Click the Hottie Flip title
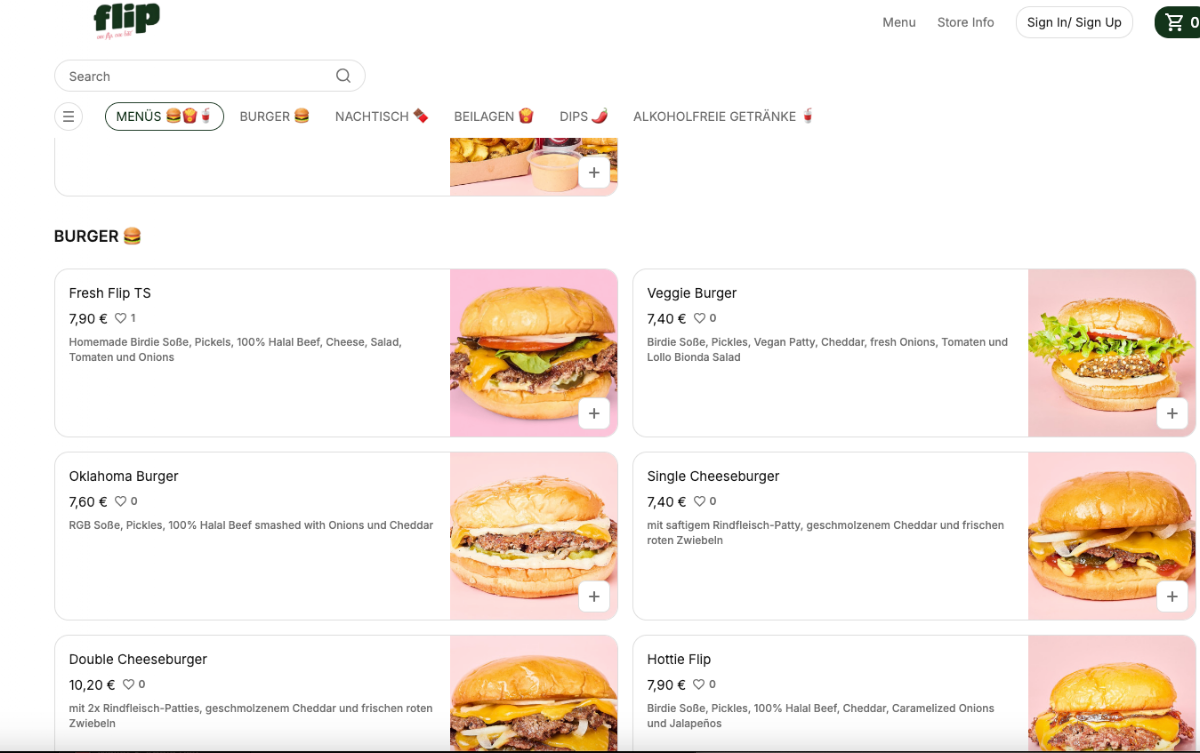 (679, 659)
